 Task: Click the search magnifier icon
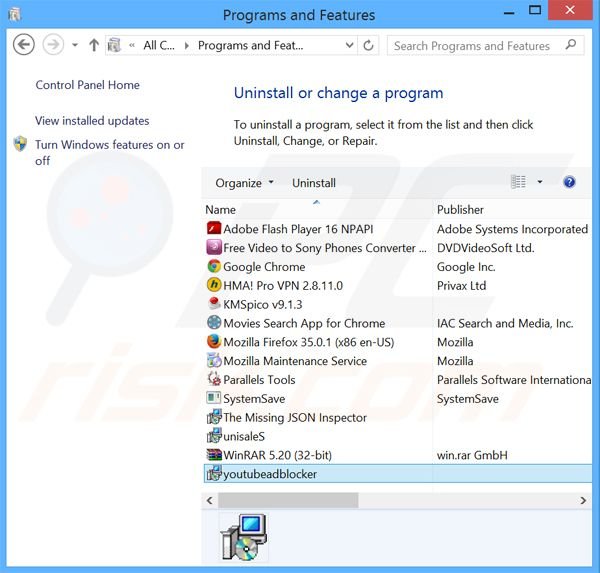(571, 45)
